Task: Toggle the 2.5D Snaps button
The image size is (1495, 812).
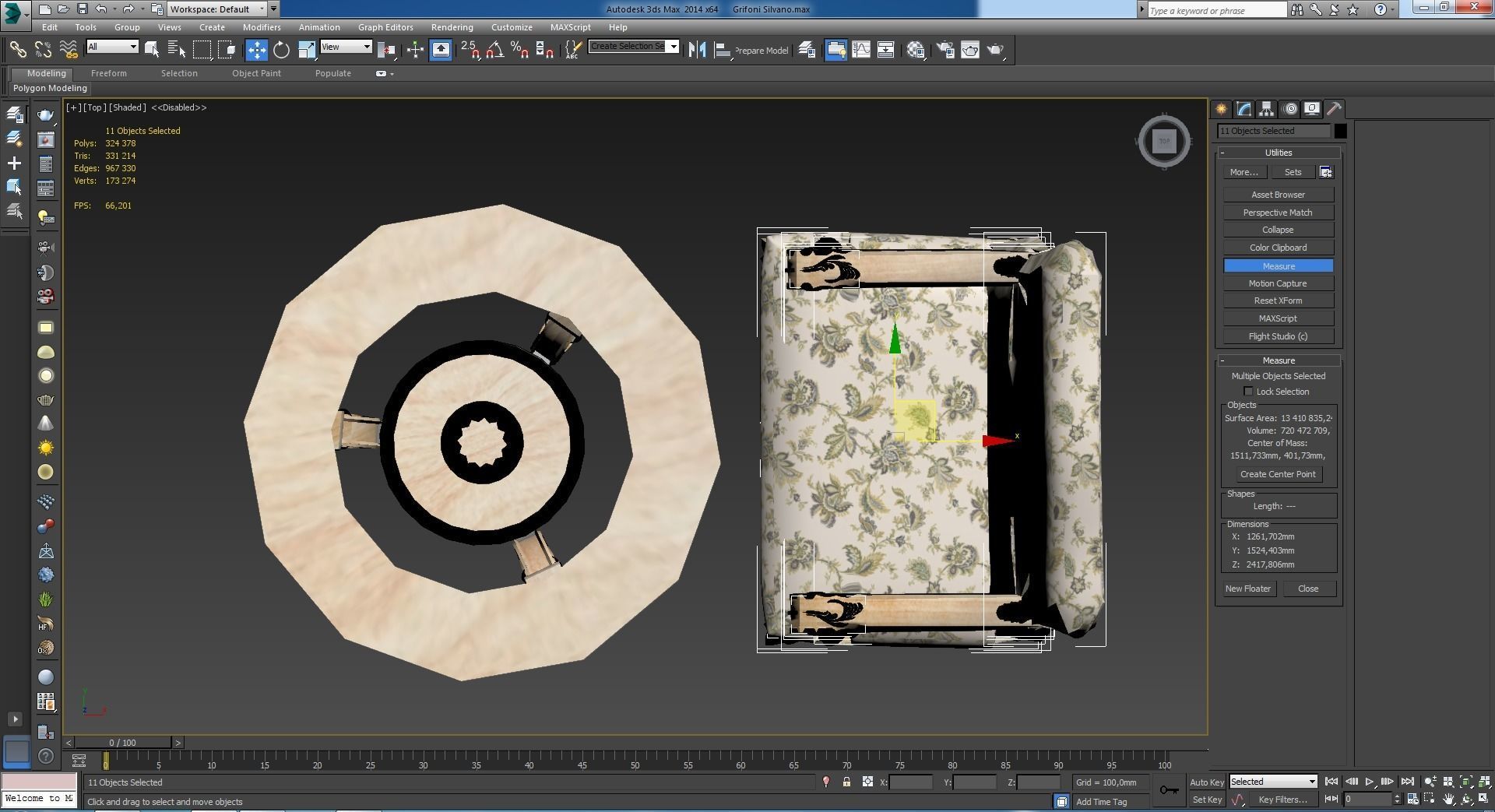Action: click(470, 50)
